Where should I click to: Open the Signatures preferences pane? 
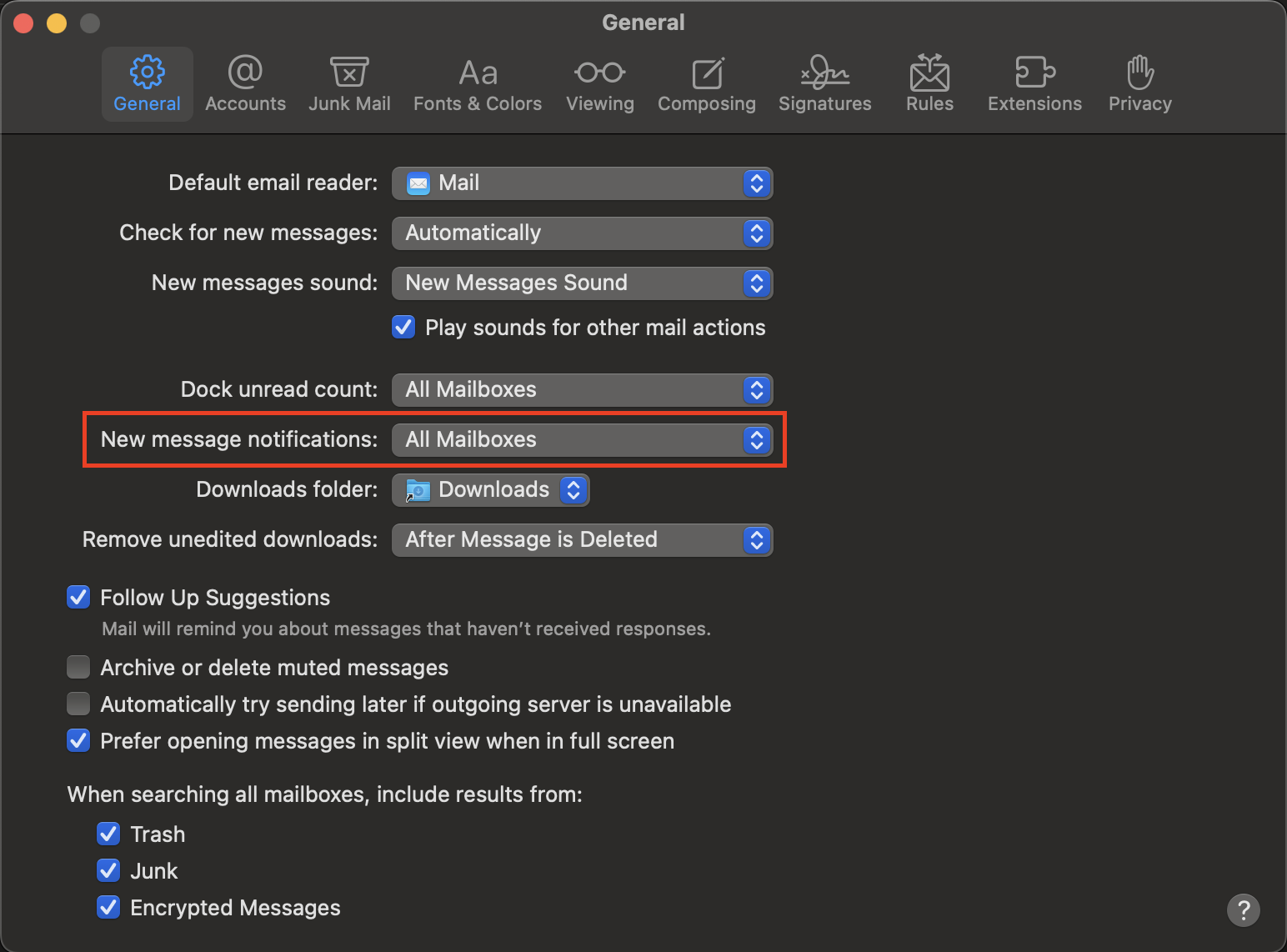click(824, 83)
